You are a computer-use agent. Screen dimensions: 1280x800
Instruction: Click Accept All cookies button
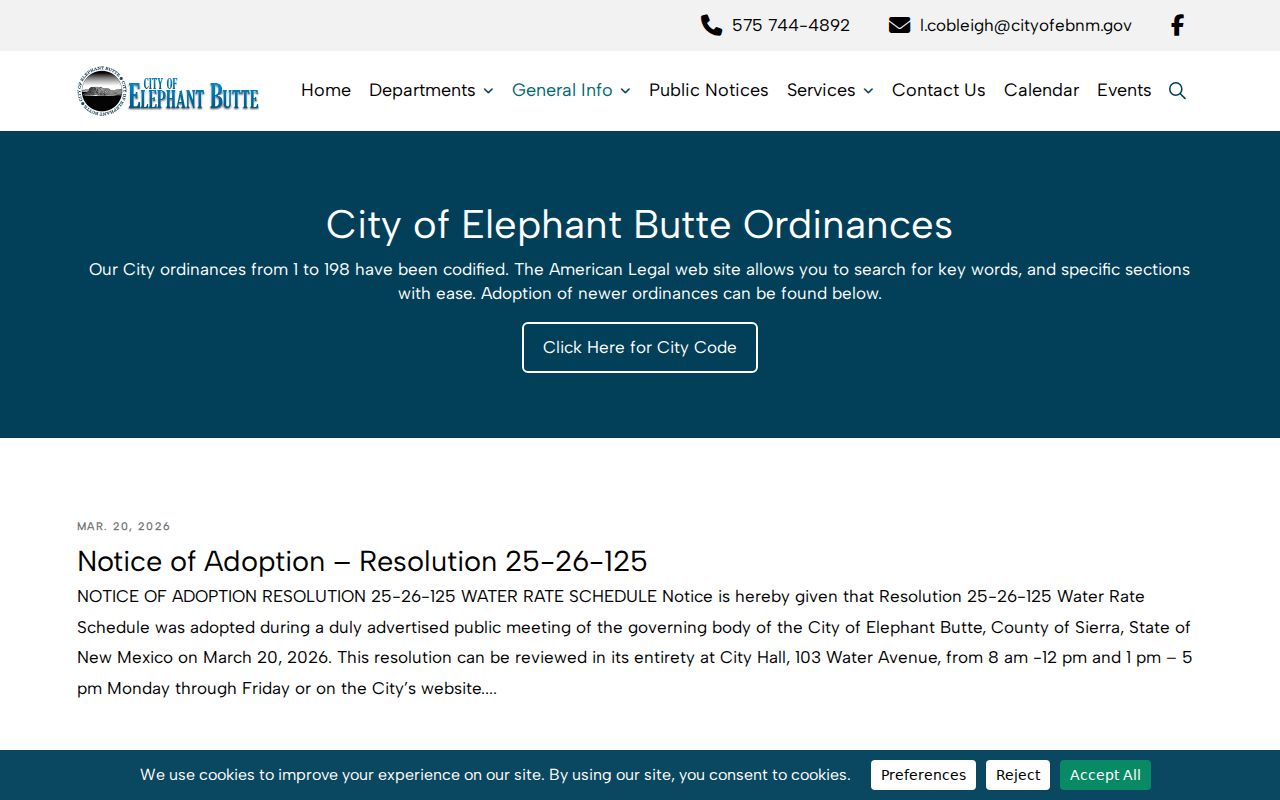tap(1105, 775)
